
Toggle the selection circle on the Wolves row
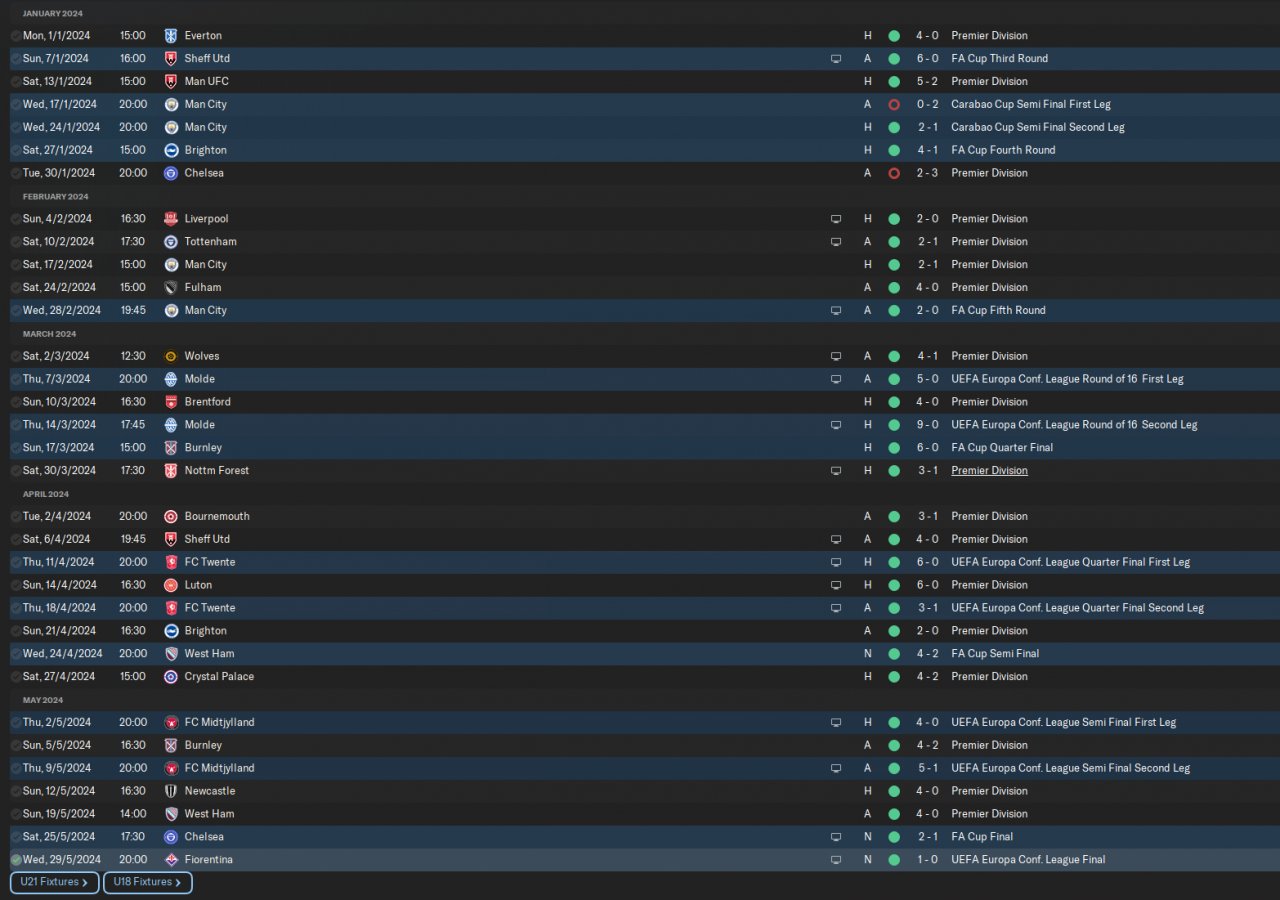(16, 357)
